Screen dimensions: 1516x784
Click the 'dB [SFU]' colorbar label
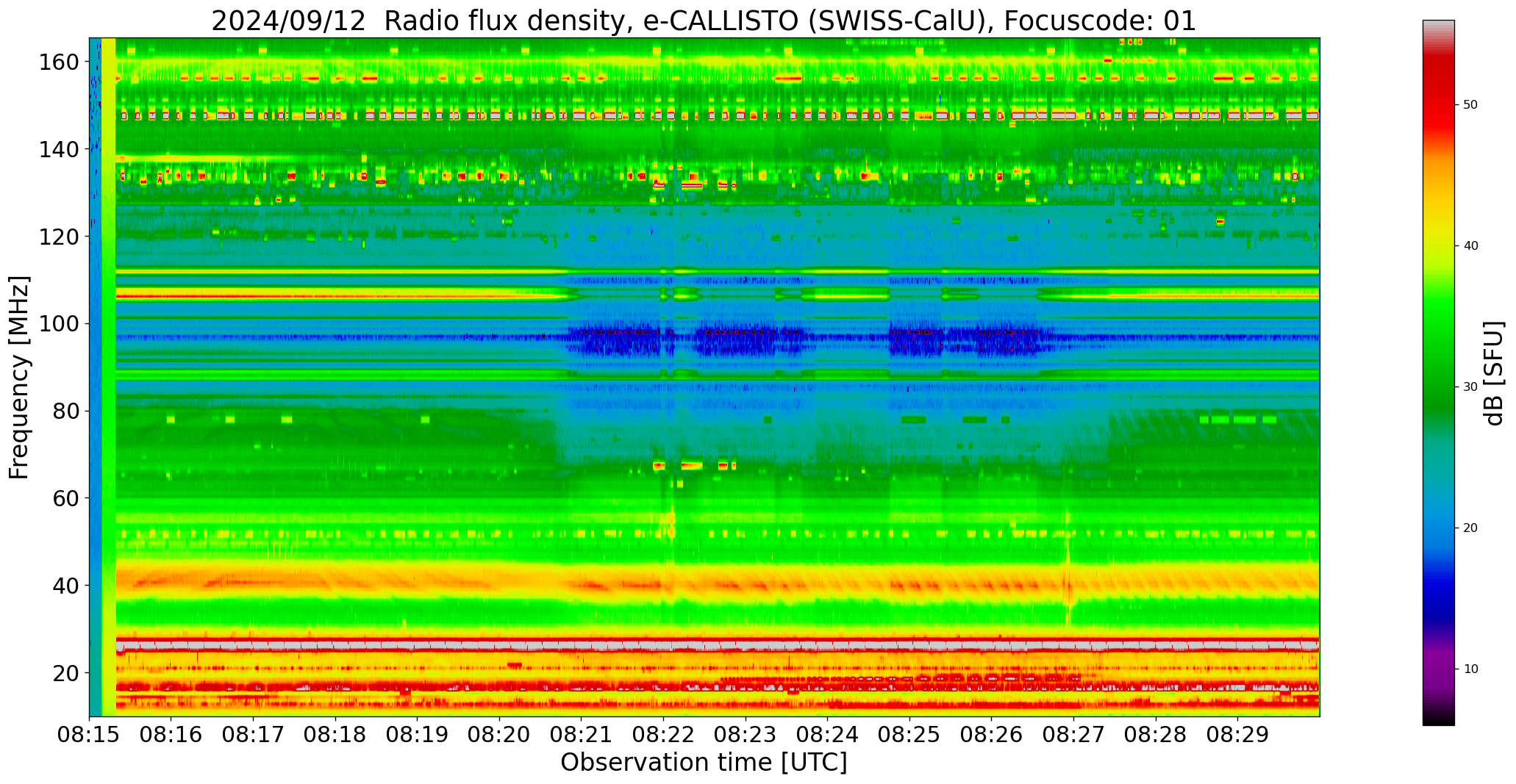pos(1493,373)
